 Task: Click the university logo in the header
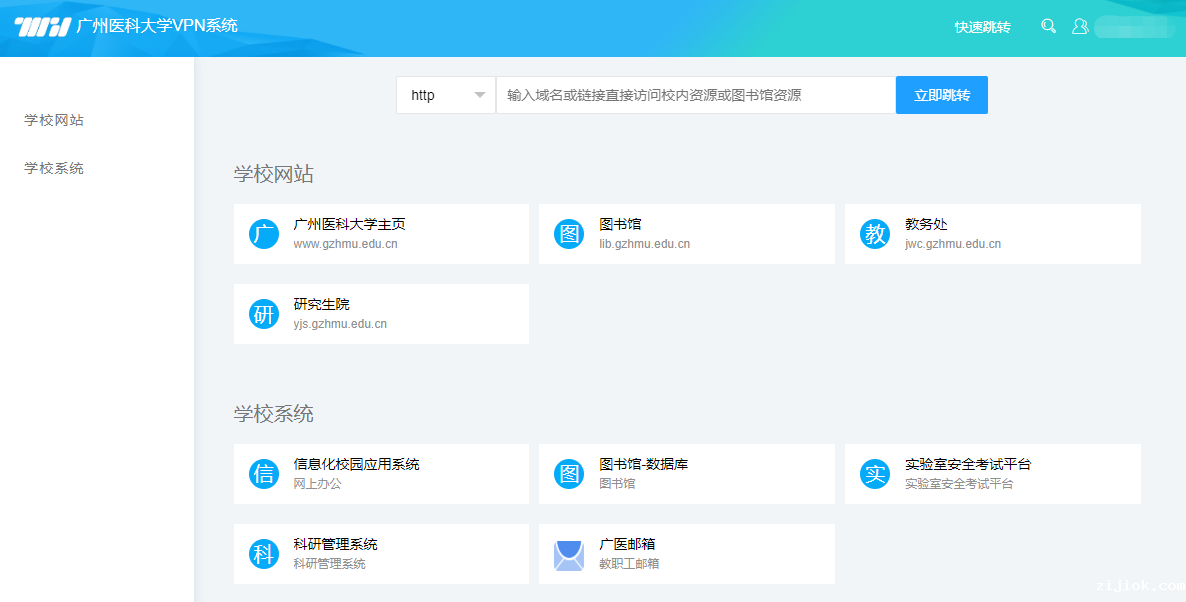click(x=42, y=27)
